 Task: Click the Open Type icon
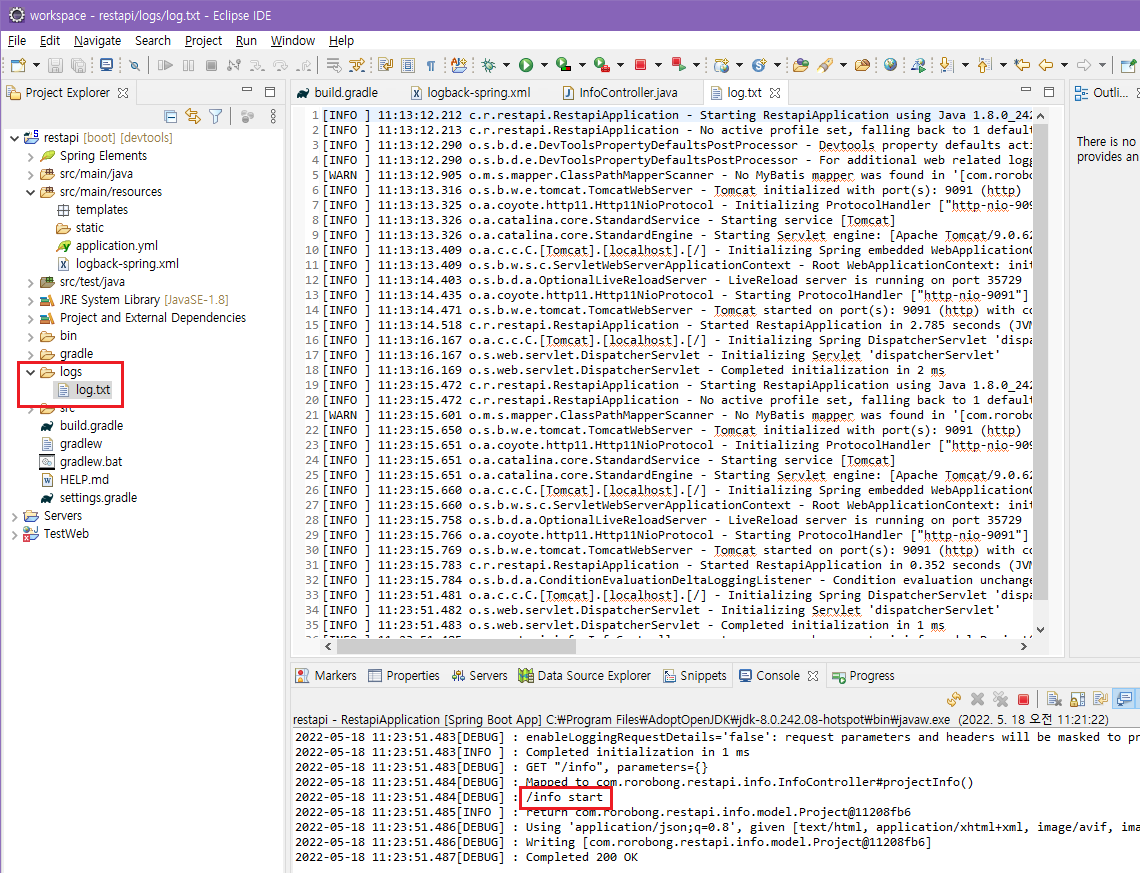800,65
